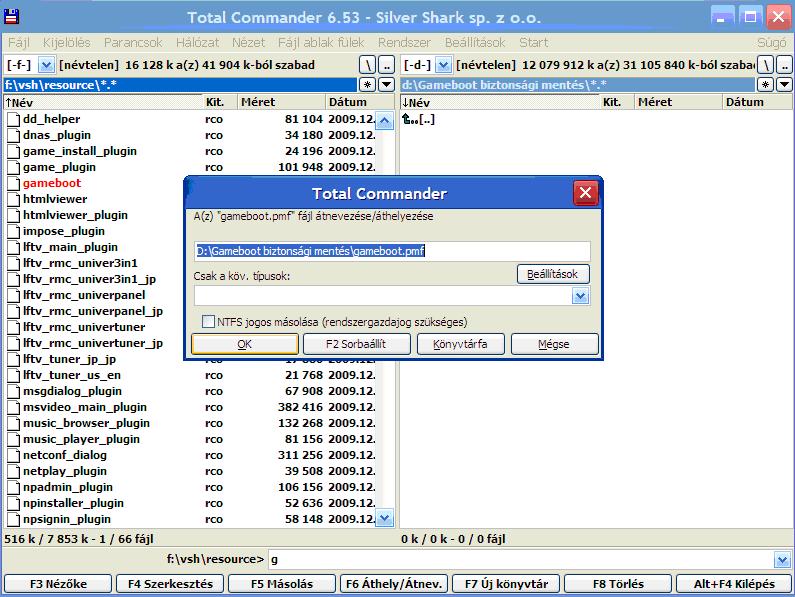This screenshot has width=795, height=597.
Task: Open the Fájl menu
Action: pyautogui.click(x=20, y=43)
